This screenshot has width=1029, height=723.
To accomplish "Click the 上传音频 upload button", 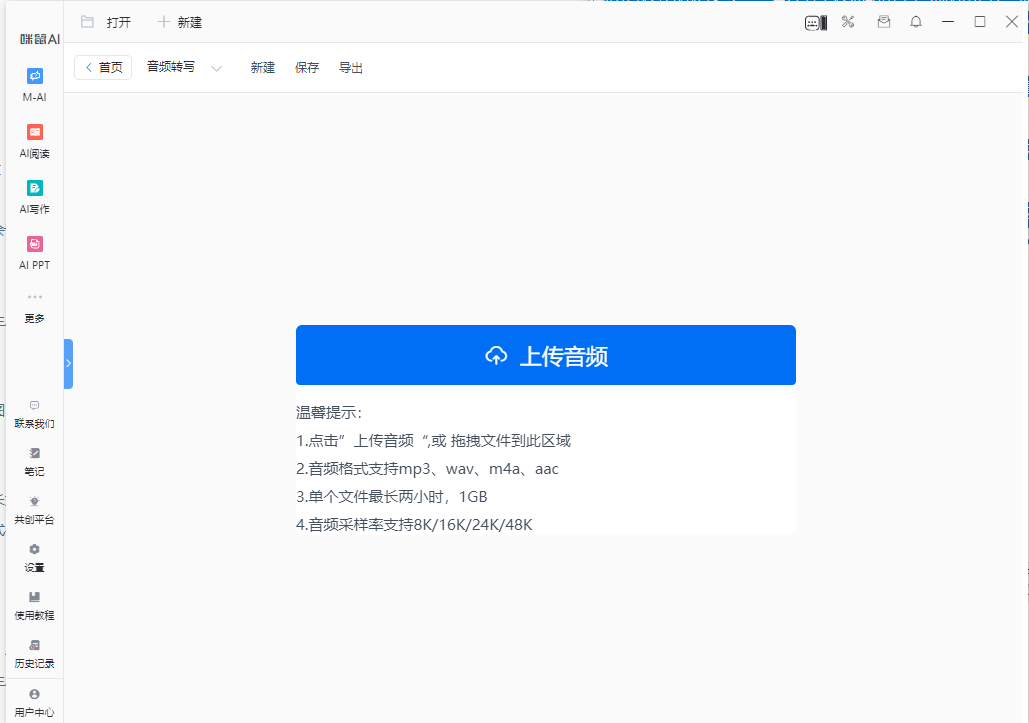I will [x=545, y=355].
